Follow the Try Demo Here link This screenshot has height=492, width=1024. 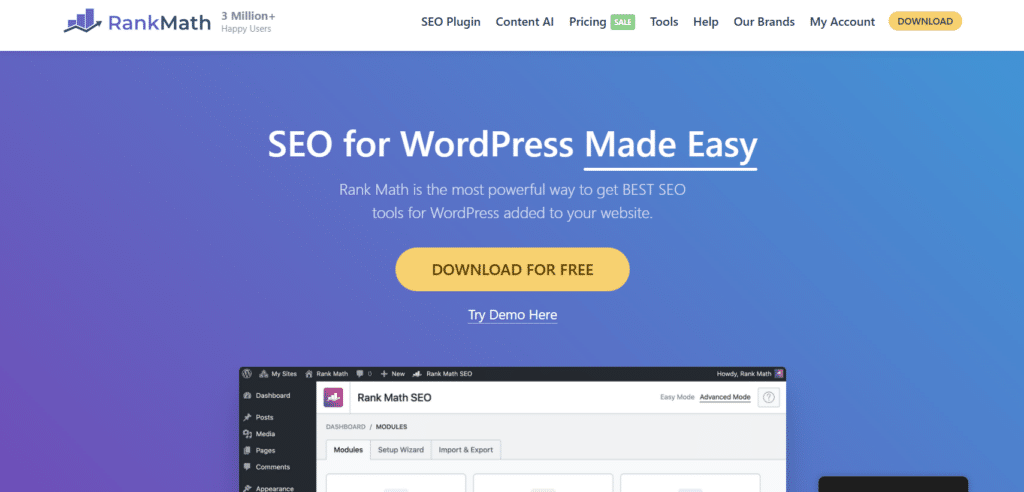click(513, 315)
